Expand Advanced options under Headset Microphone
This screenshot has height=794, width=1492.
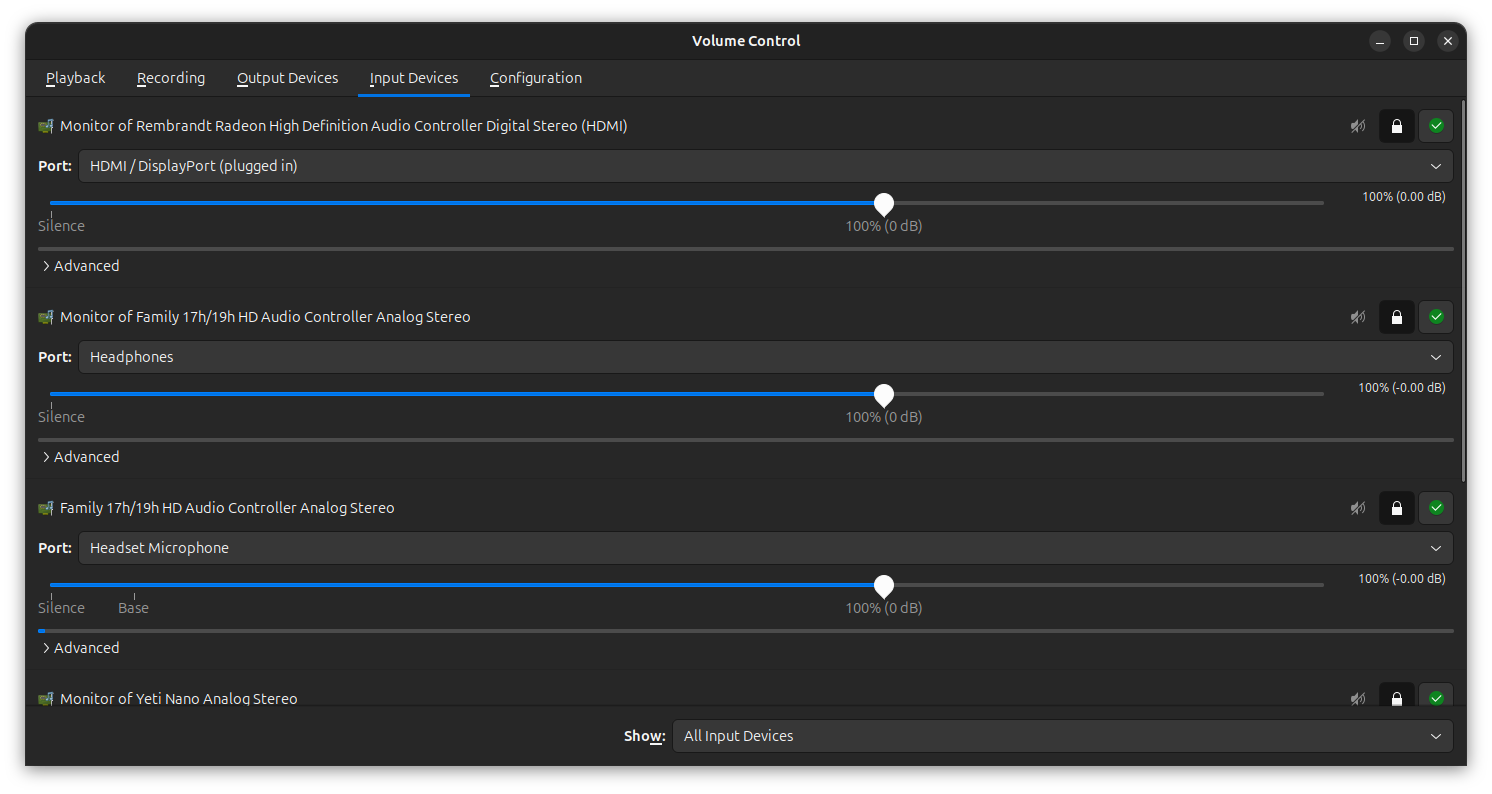tap(80, 648)
